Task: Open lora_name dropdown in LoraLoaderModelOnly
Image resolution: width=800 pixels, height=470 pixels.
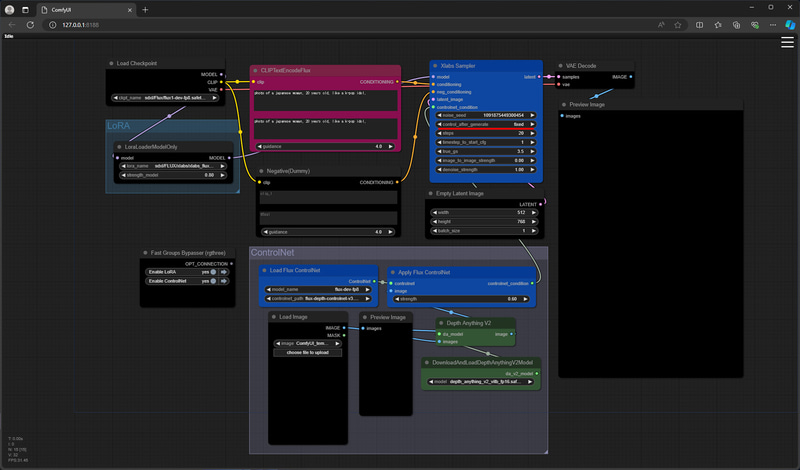Action: (x=173, y=166)
